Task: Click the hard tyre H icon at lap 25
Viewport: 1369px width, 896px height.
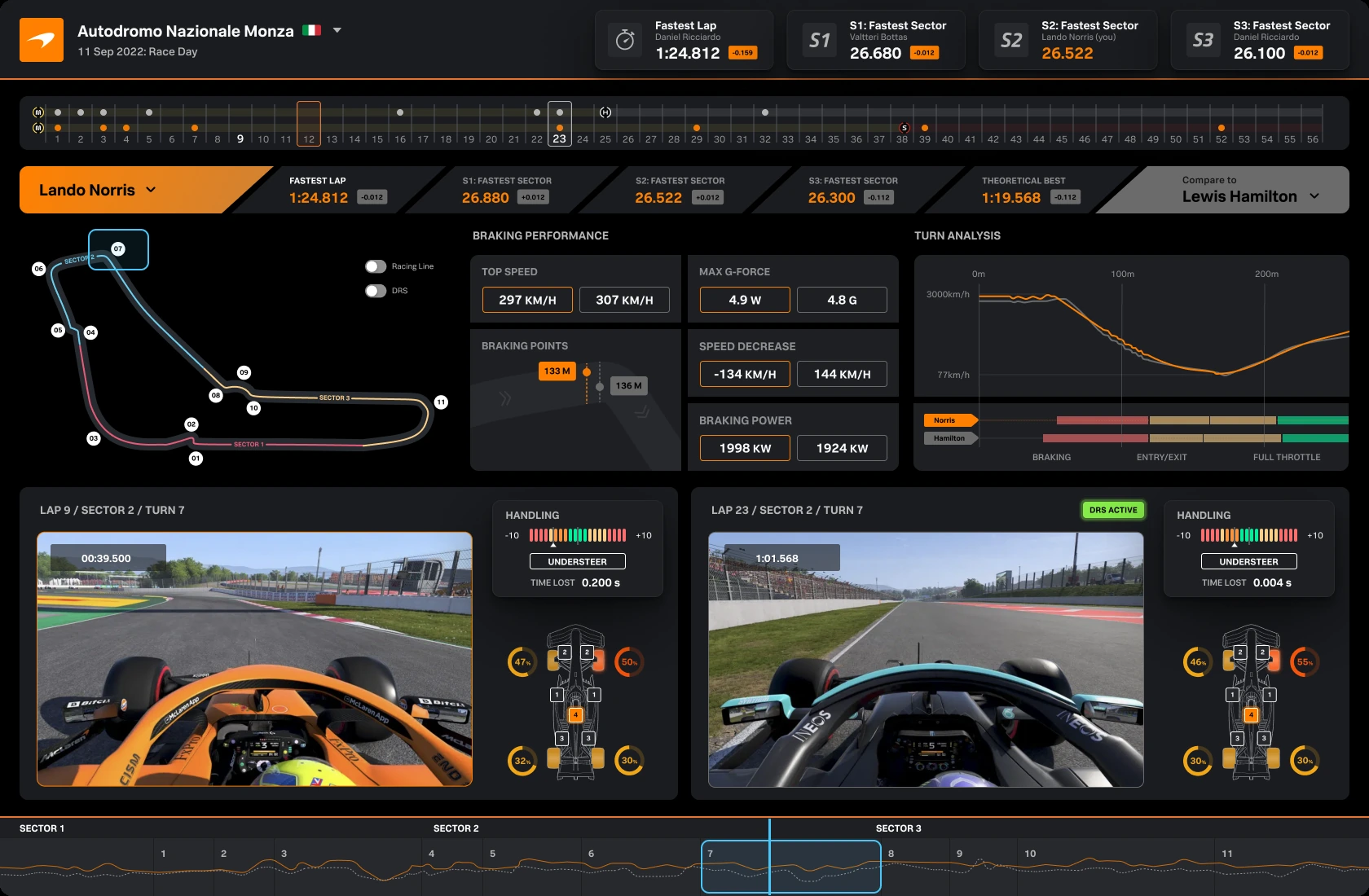Action: pos(605,112)
